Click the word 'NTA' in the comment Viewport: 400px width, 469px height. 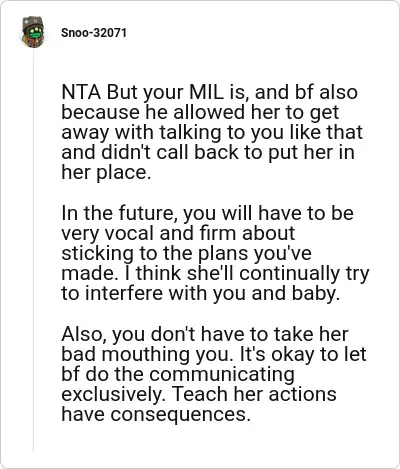coord(81,93)
